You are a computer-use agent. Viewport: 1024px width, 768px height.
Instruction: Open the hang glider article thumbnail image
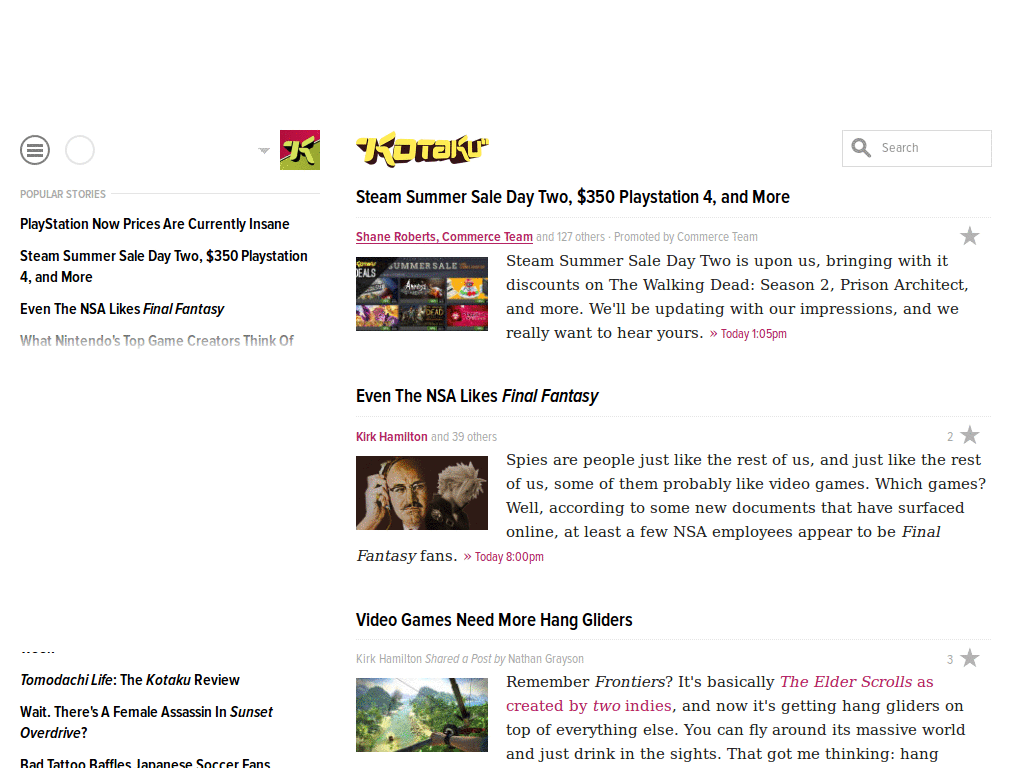[x=422, y=715]
